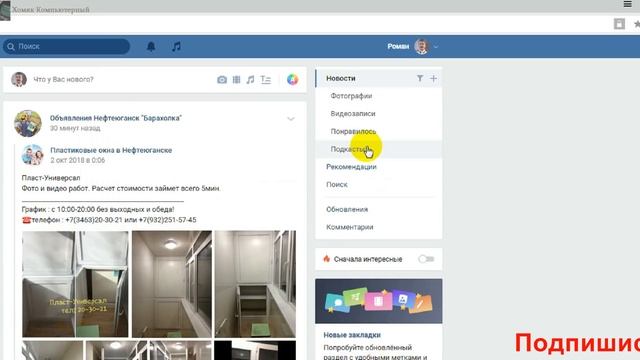
Task: Open the article editor icon
Action: click(x=266, y=80)
